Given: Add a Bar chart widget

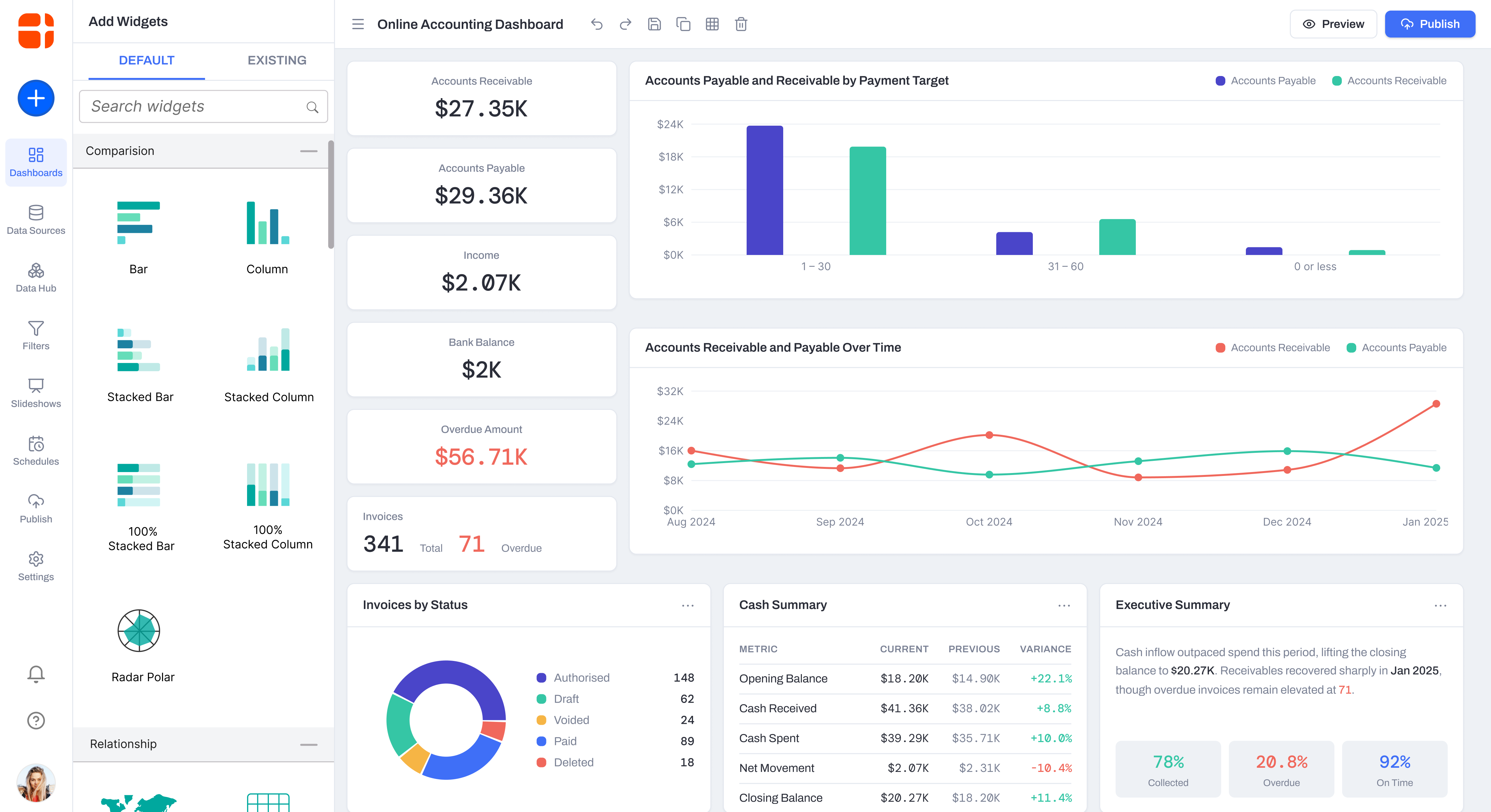Looking at the screenshot, I should tap(138, 238).
